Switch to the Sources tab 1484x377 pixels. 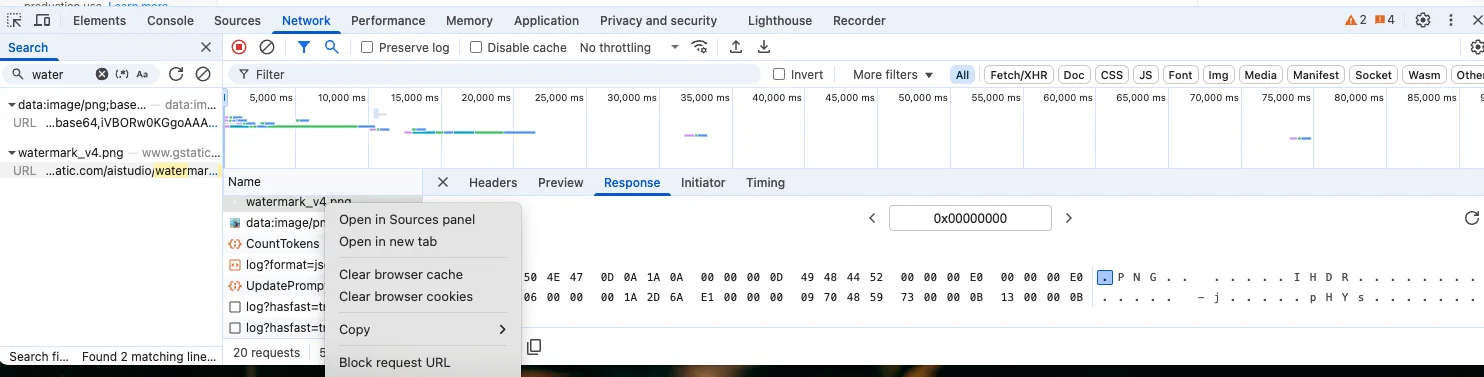click(237, 20)
